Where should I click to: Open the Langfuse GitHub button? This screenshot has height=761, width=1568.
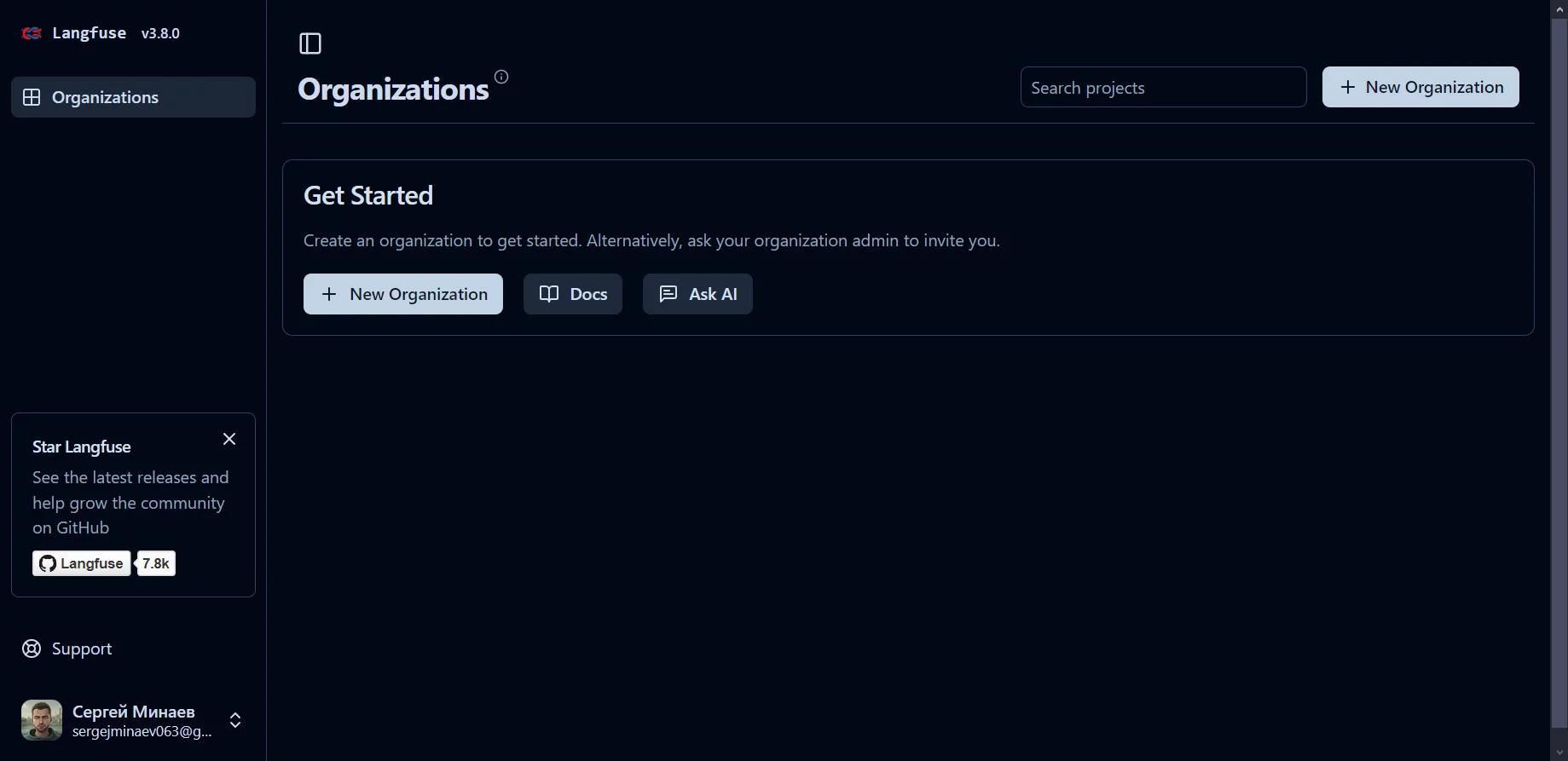pos(82,563)
